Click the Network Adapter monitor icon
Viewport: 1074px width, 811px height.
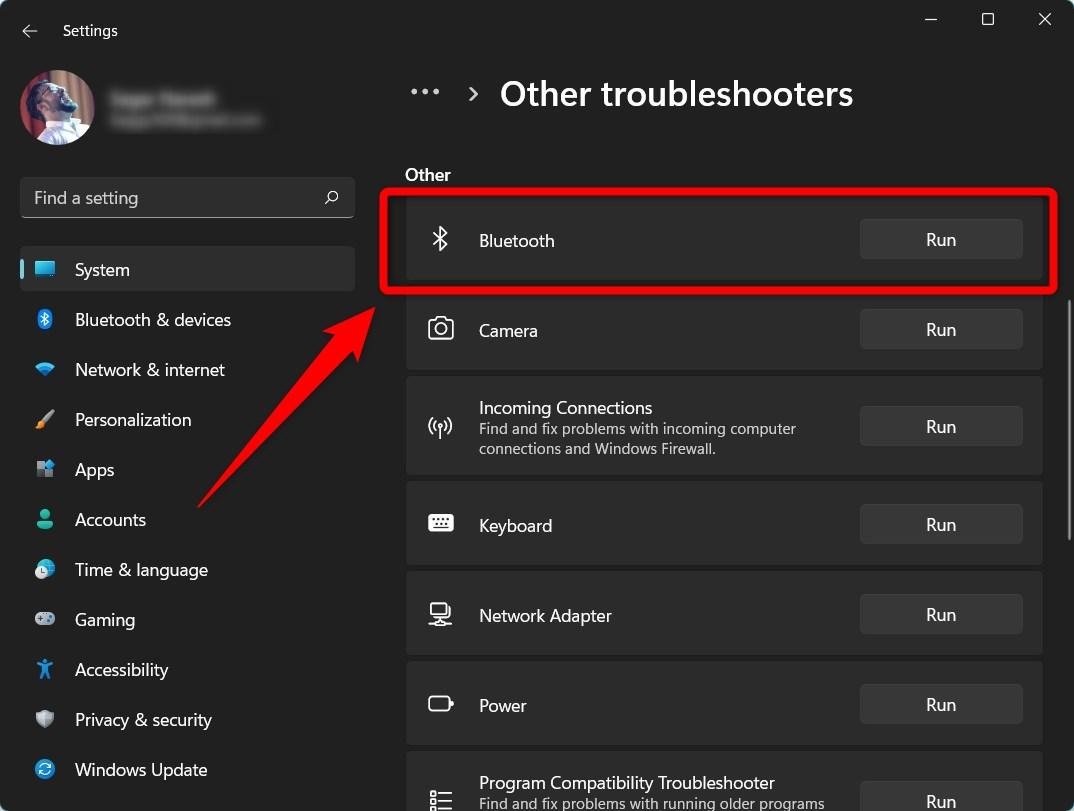point(441,614)
